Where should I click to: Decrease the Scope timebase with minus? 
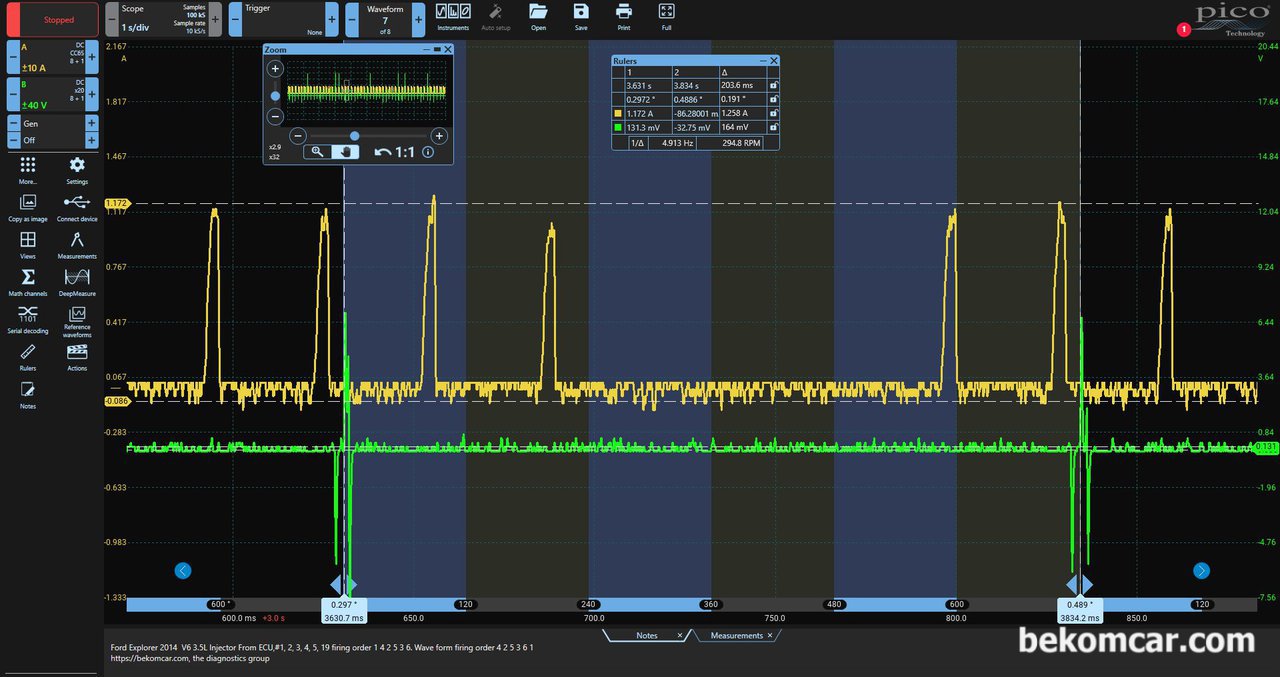[x=111, y=19]
